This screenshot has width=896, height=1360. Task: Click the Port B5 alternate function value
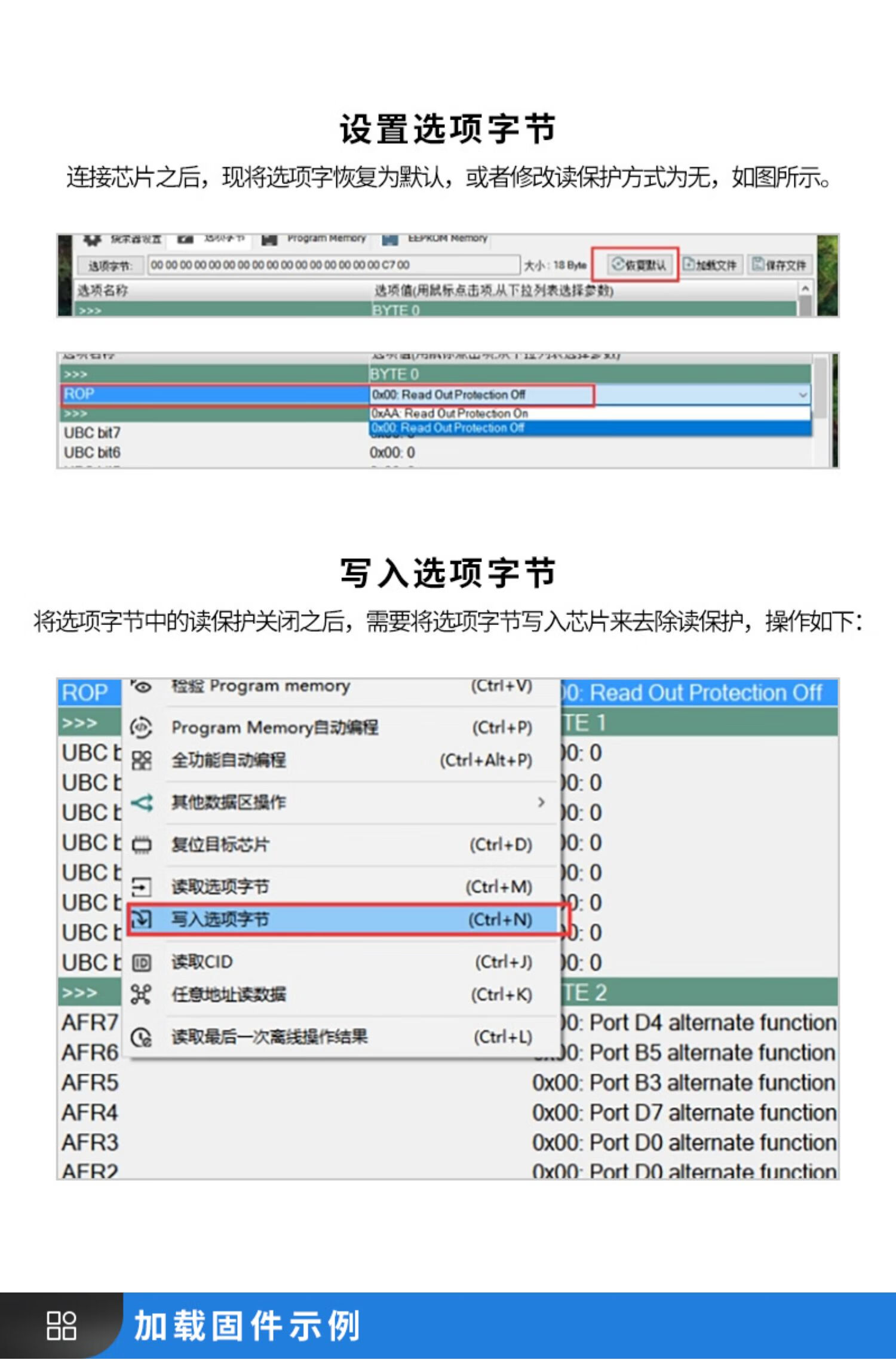(699, 1053)
